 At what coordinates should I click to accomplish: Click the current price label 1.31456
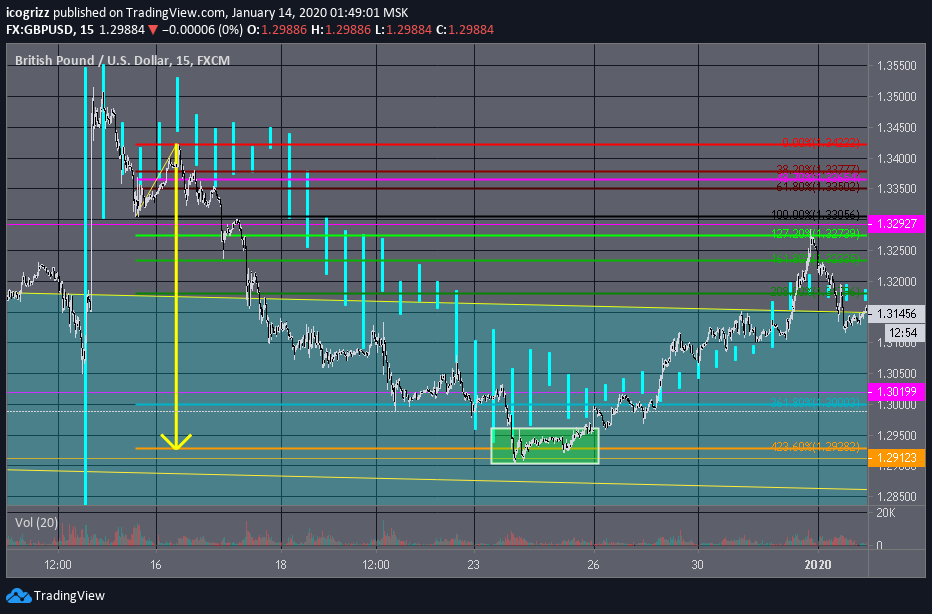[897, 314]
